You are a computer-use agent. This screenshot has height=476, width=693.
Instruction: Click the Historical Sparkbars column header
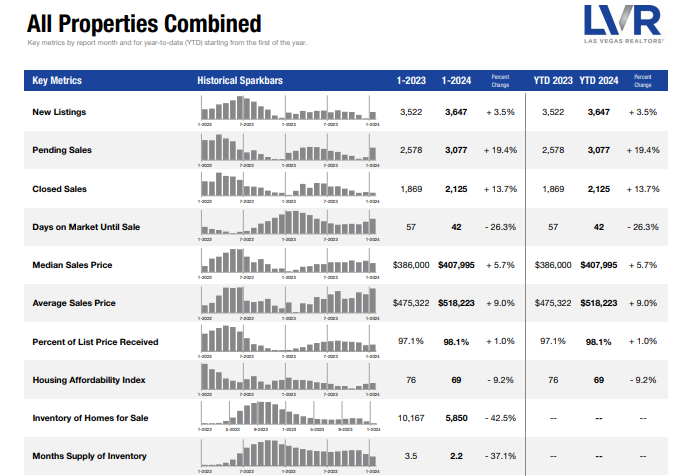[240, 80]
